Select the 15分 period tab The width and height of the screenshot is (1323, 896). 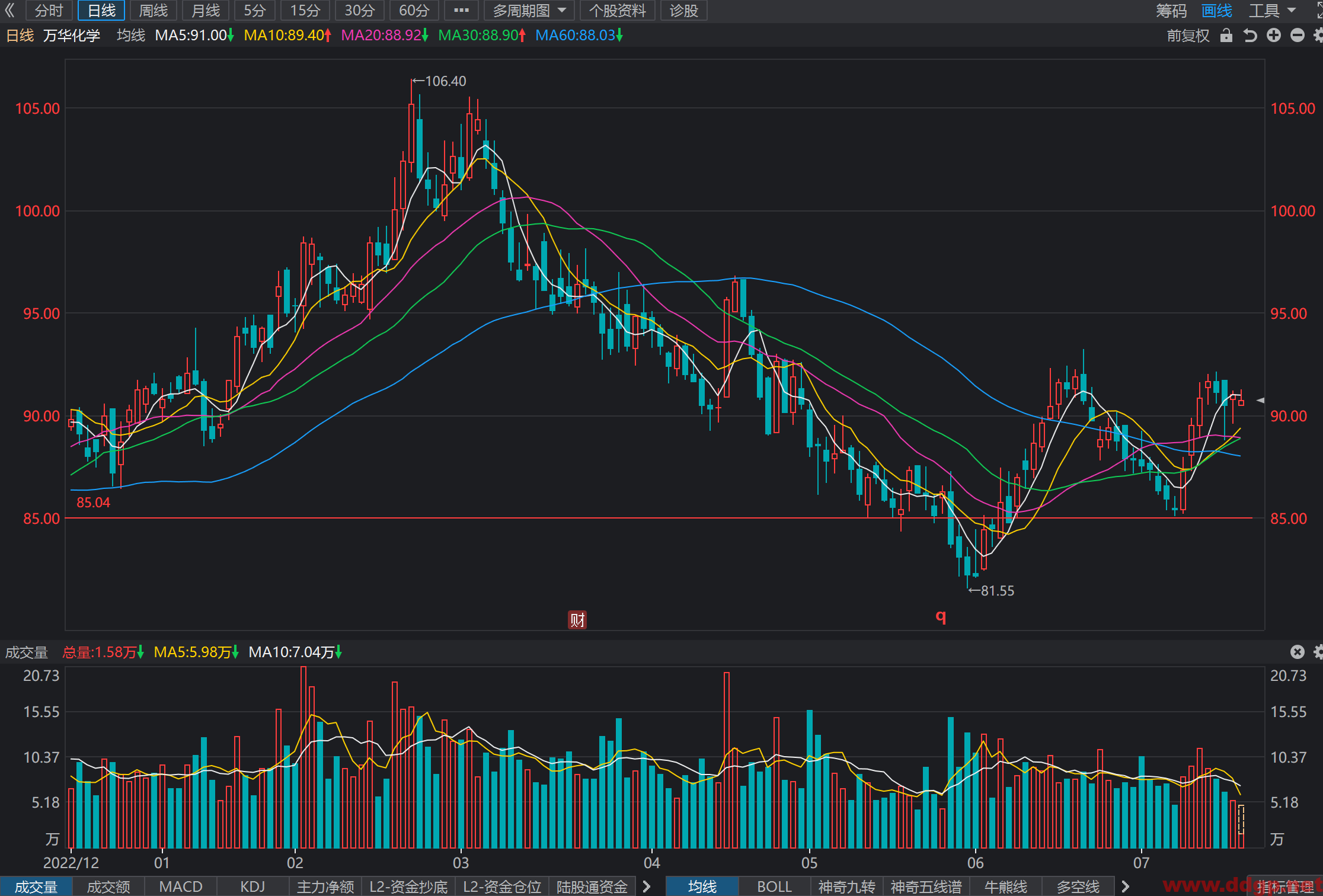[305, 10]
